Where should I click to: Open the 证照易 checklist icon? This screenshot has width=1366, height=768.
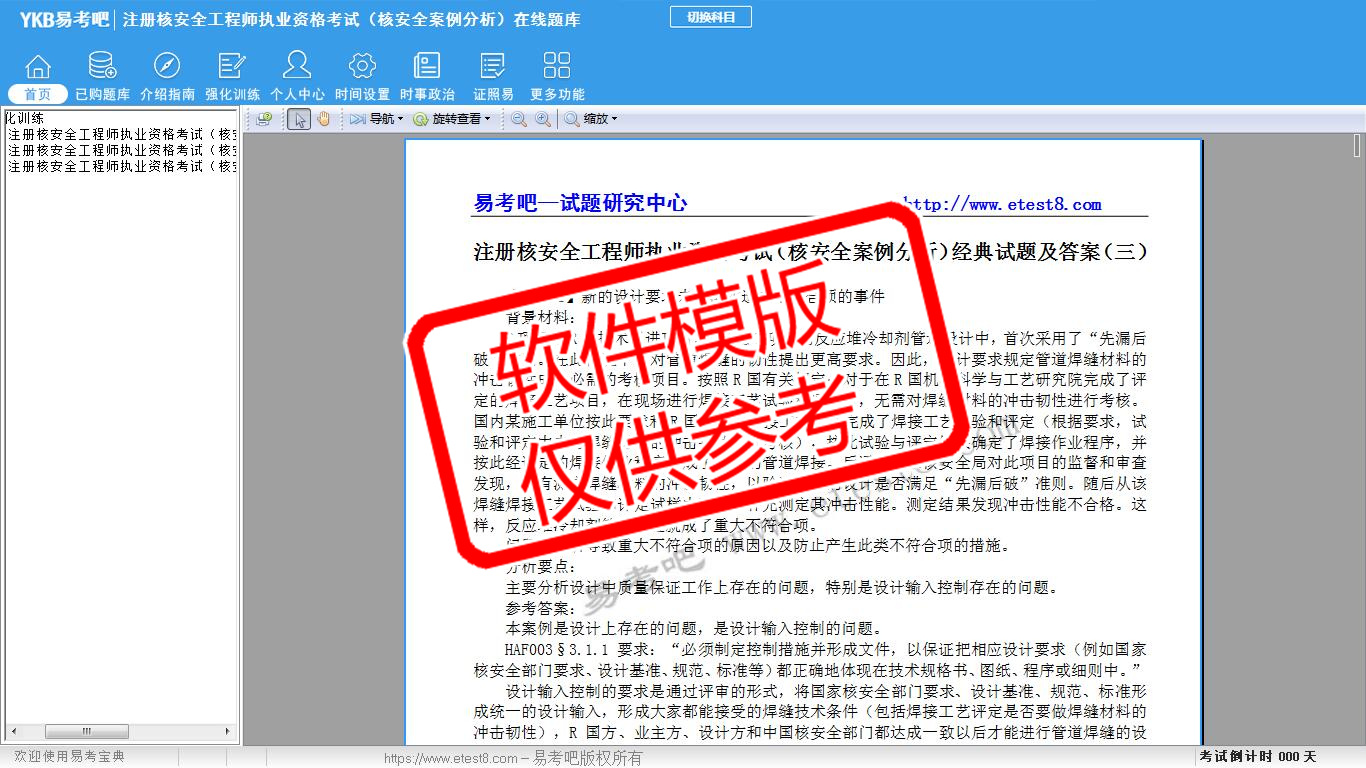tap(493, 76)
